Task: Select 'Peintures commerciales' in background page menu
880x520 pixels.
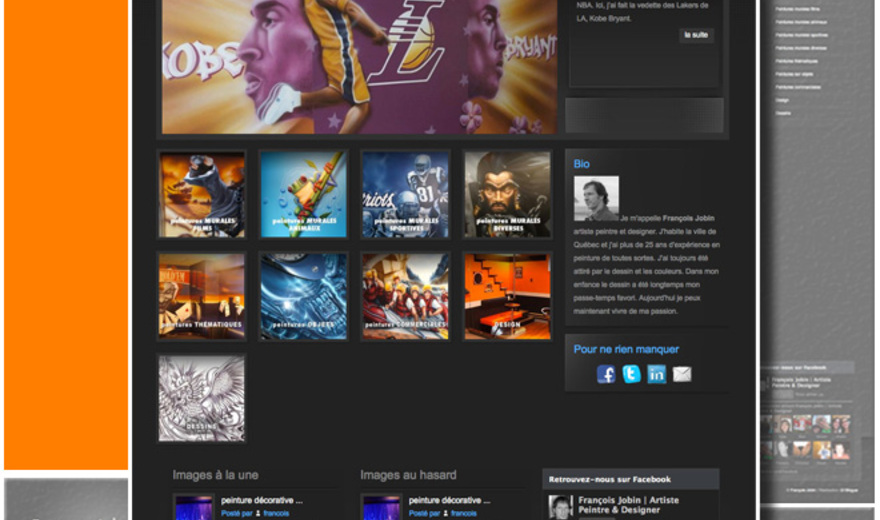Action: tap(799, 87)
